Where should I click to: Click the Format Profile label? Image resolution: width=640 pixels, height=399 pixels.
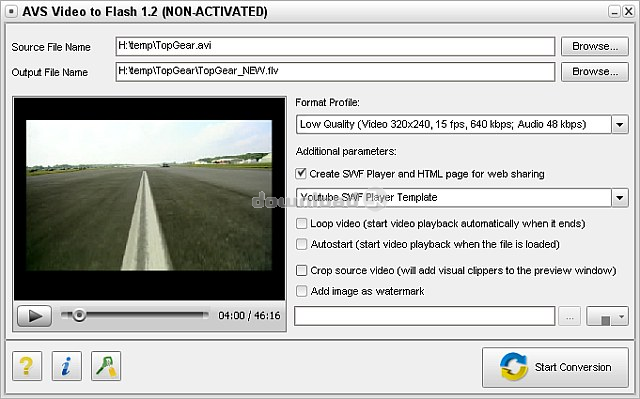click(x=327, y=102)
